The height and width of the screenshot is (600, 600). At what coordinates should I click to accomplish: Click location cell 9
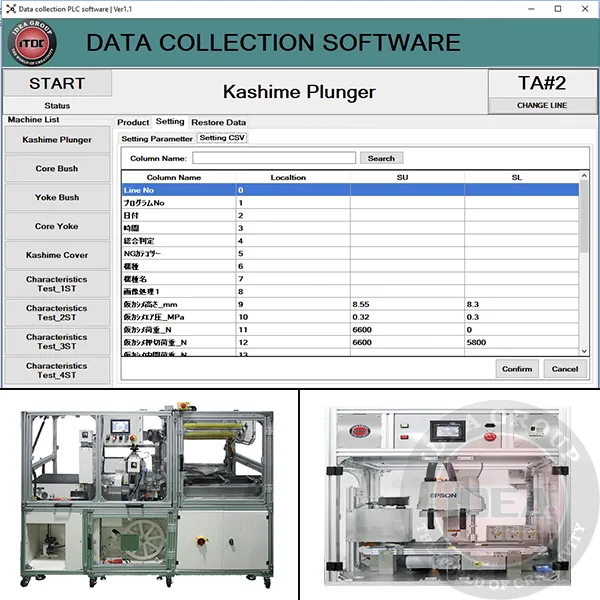(293, 304)
